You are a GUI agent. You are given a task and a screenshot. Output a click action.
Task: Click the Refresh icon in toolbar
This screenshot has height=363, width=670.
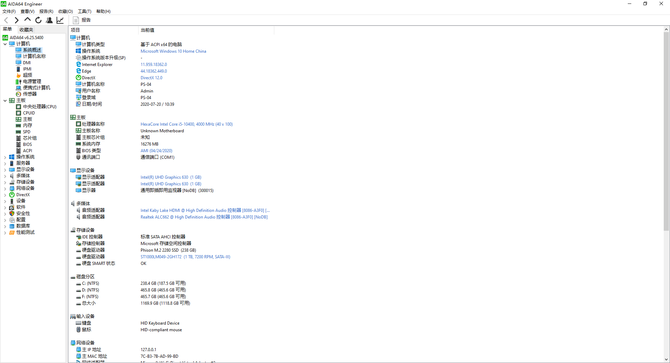(x=38, y=20)
